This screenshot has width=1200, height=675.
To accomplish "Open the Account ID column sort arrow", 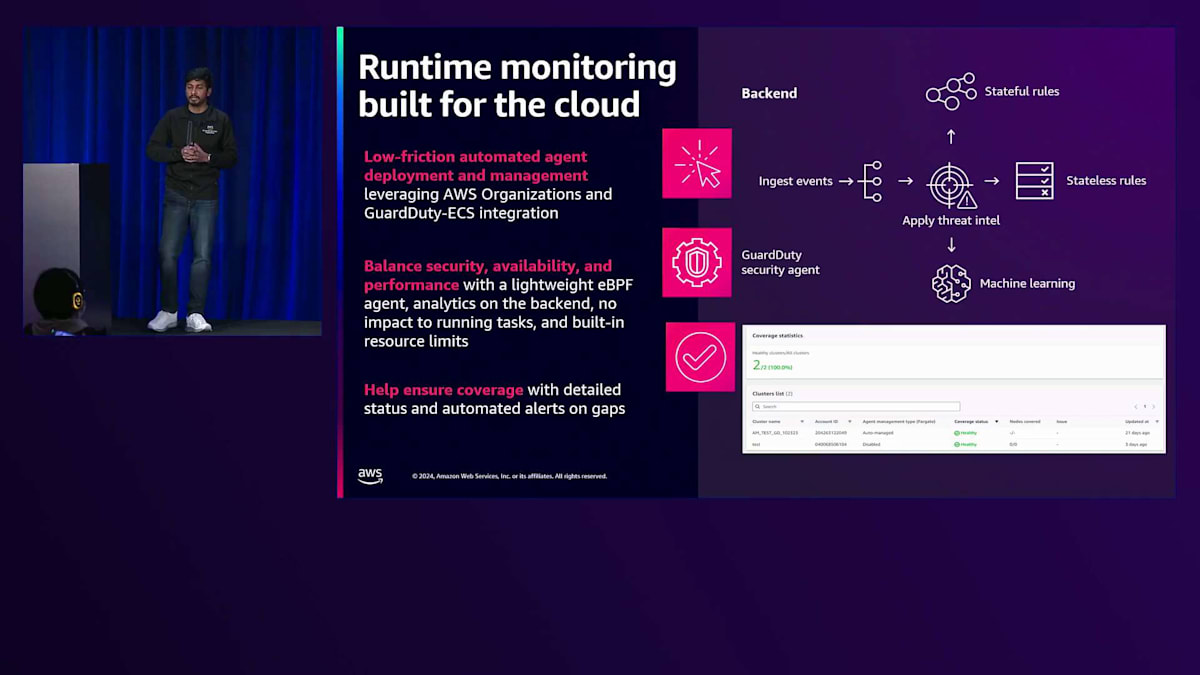I will pos(850,421).
